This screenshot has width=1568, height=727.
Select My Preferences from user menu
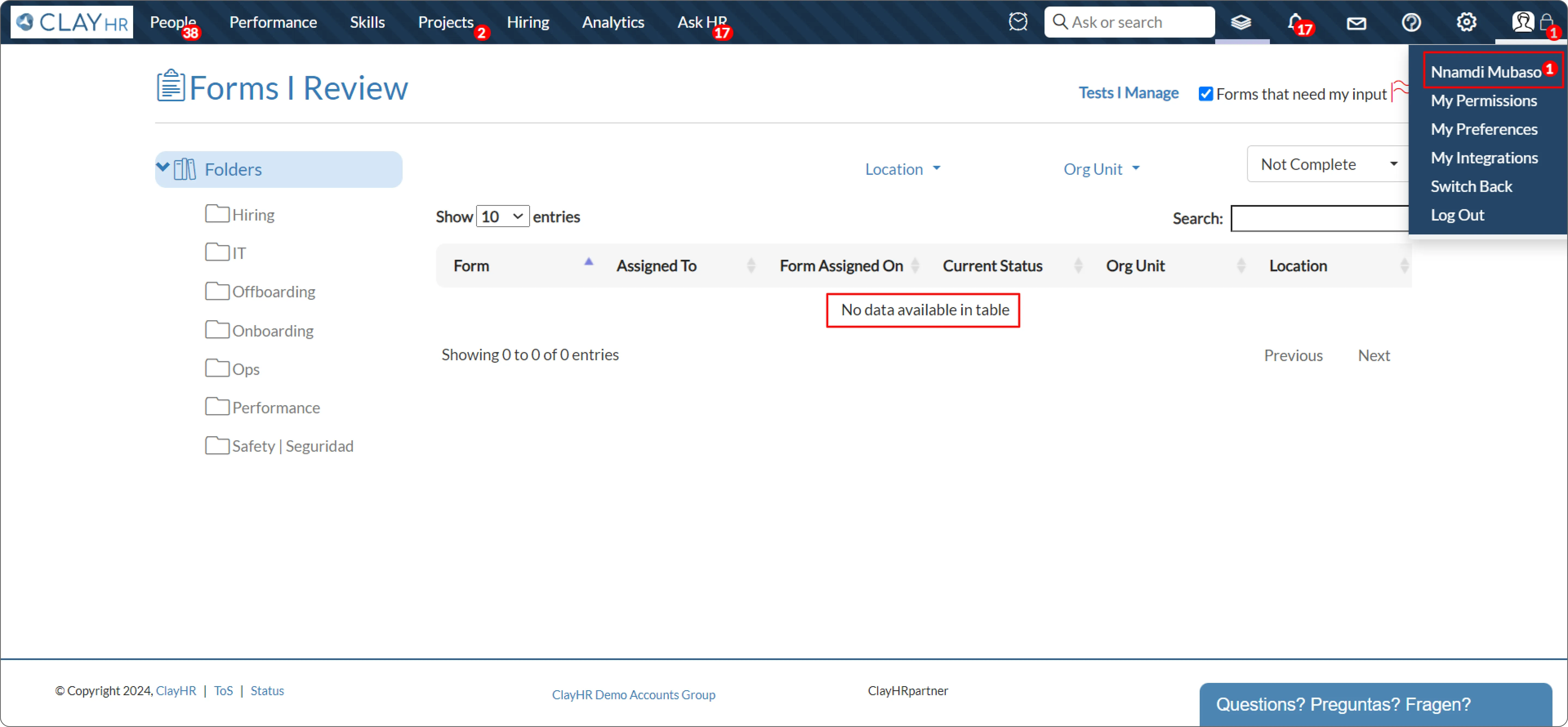tap(1483, 129)
